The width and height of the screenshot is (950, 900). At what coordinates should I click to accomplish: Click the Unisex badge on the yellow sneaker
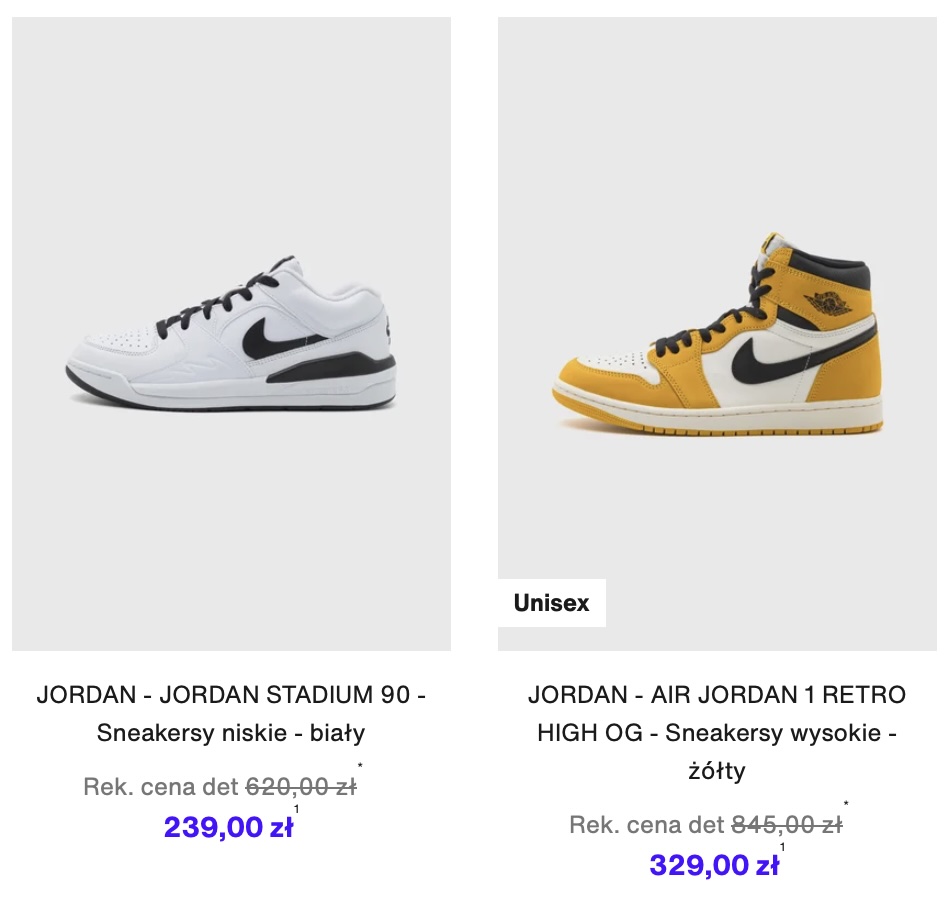[x=551, y=603]
